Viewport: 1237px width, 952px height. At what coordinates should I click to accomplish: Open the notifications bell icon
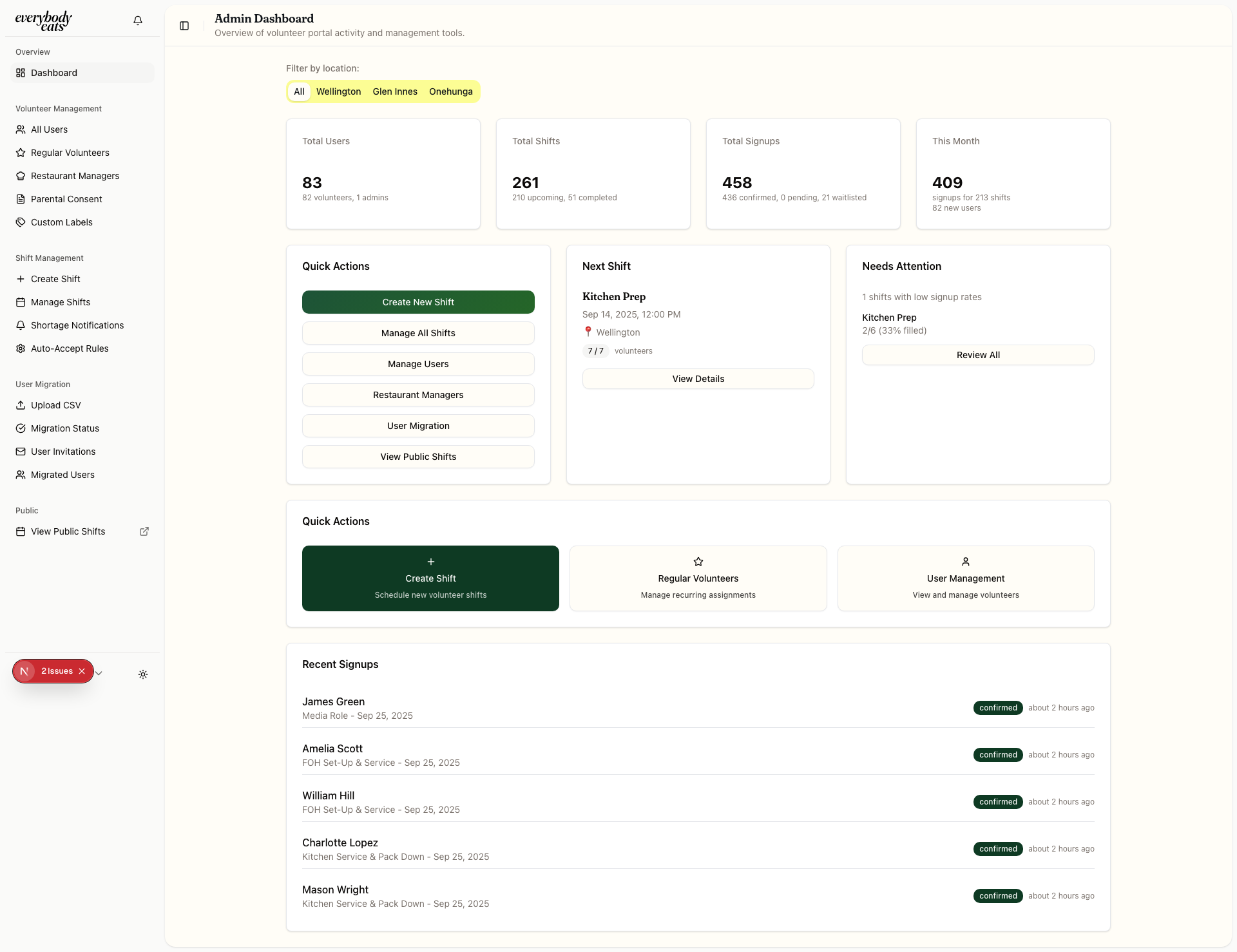coord(137,20)
